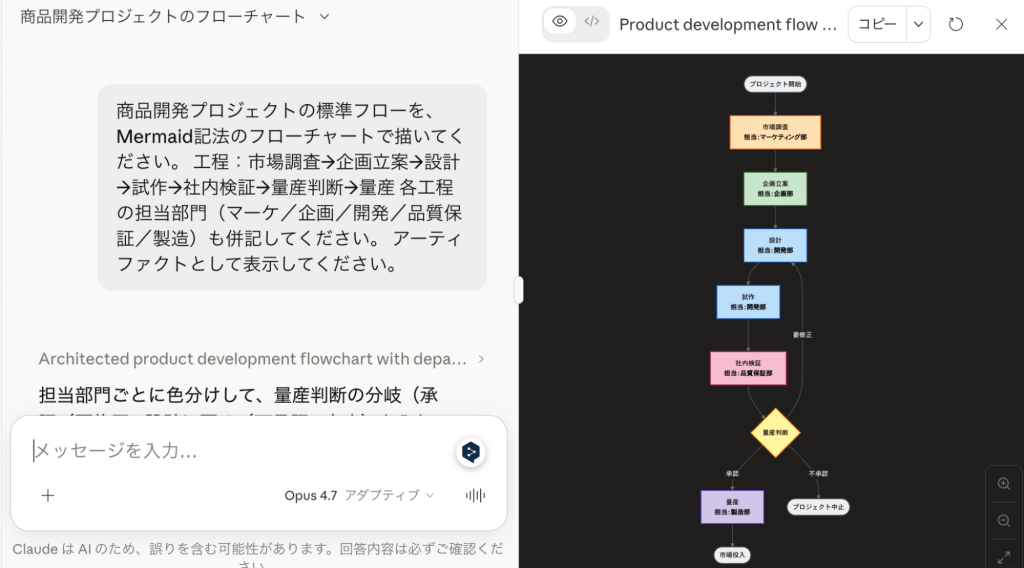Screen dimensions: 1024x568
Task: Close the artifact panel
Action: (x=1001, y=25)
